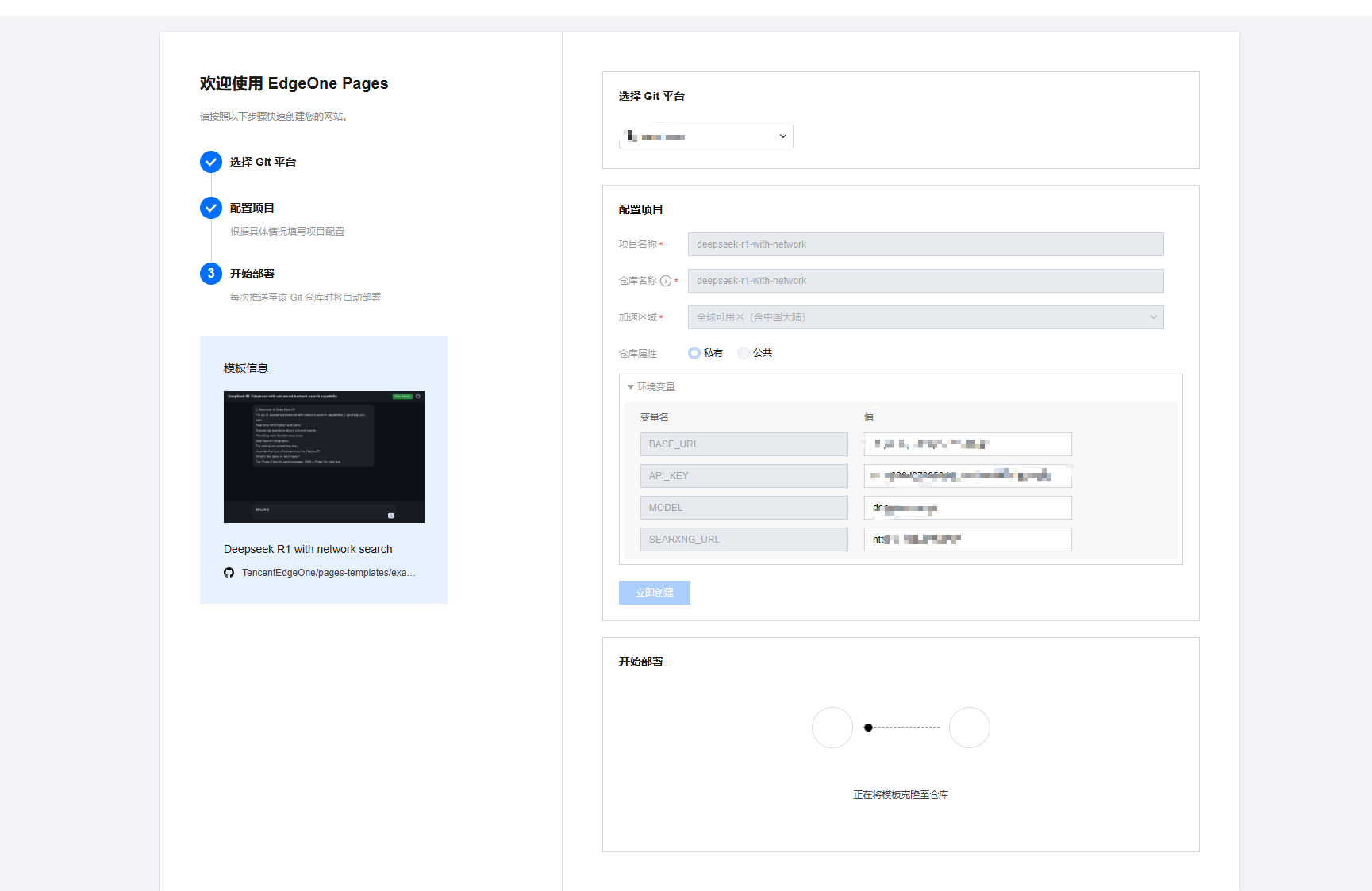Screen dimensions: 1372x891
Task: Click the API_KEY value field
Action: [968, 476]
